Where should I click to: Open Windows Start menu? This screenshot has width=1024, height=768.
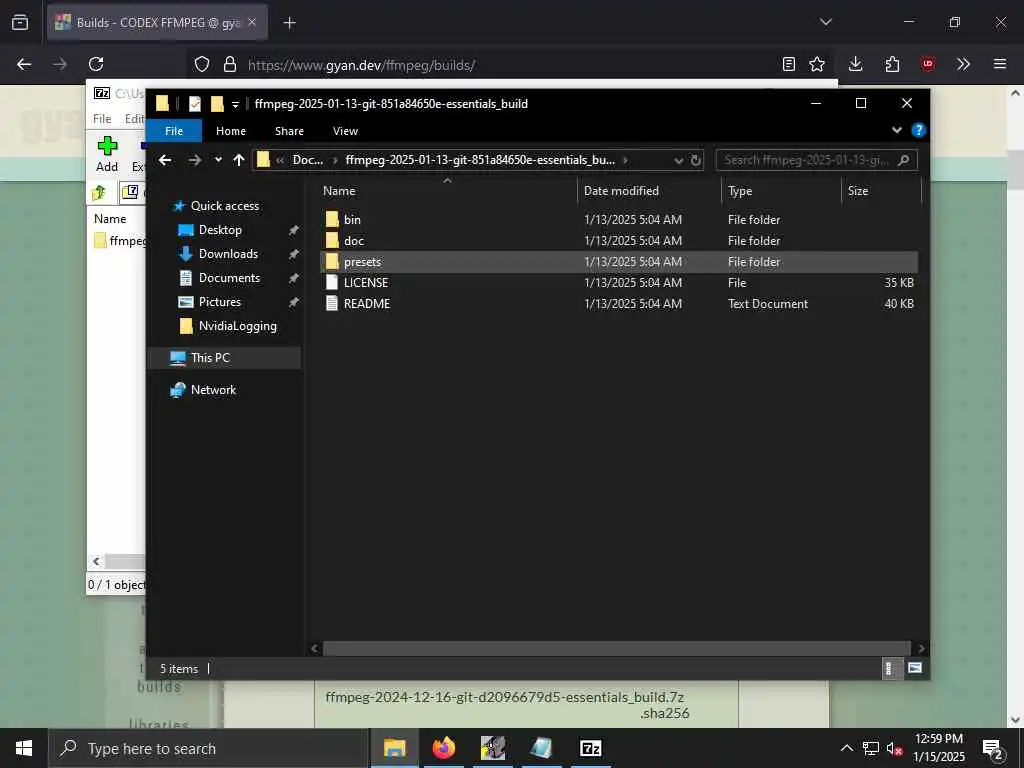tap(24, 748)
